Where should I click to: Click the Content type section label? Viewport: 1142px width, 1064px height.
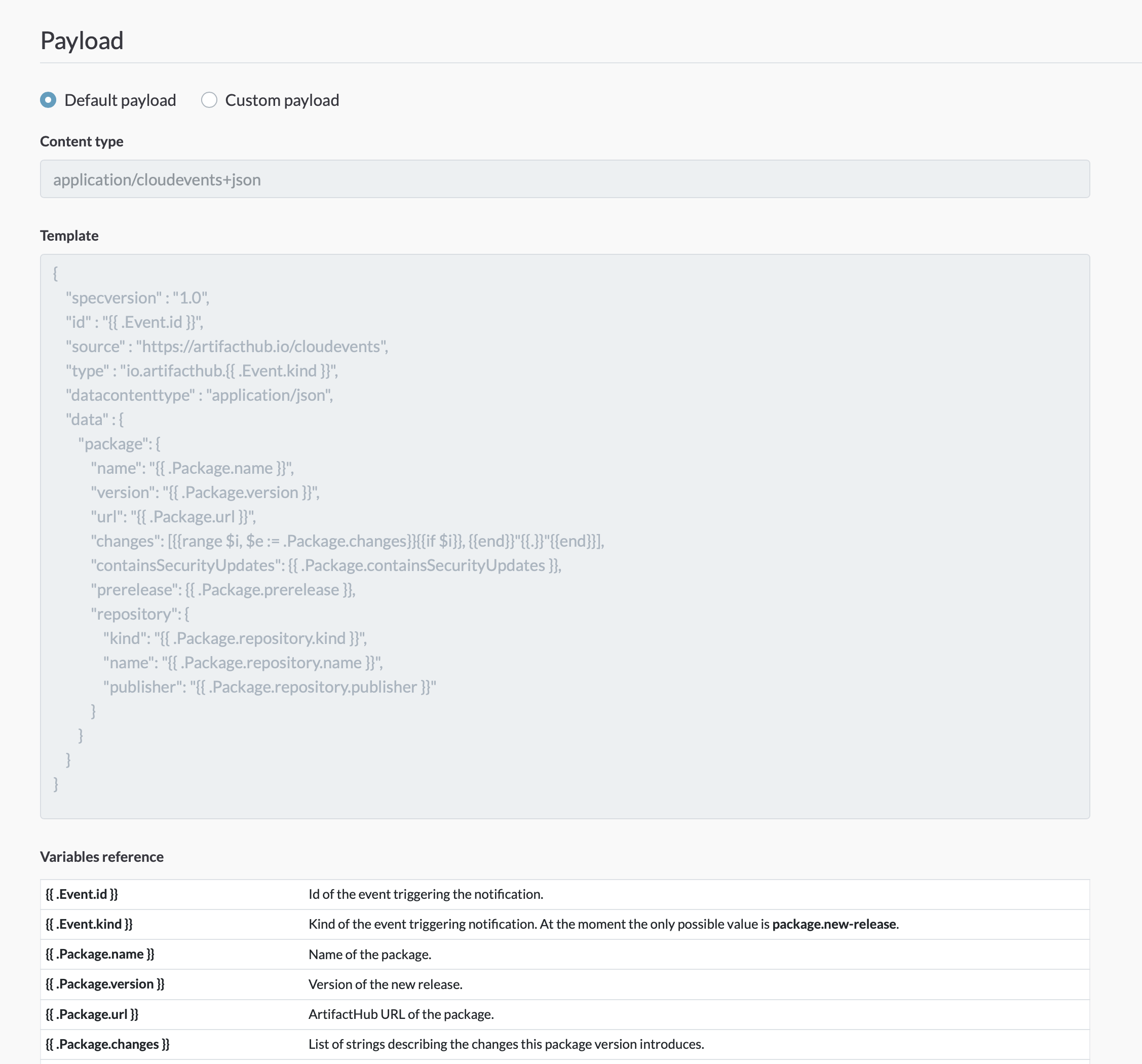tap(81, 141)
